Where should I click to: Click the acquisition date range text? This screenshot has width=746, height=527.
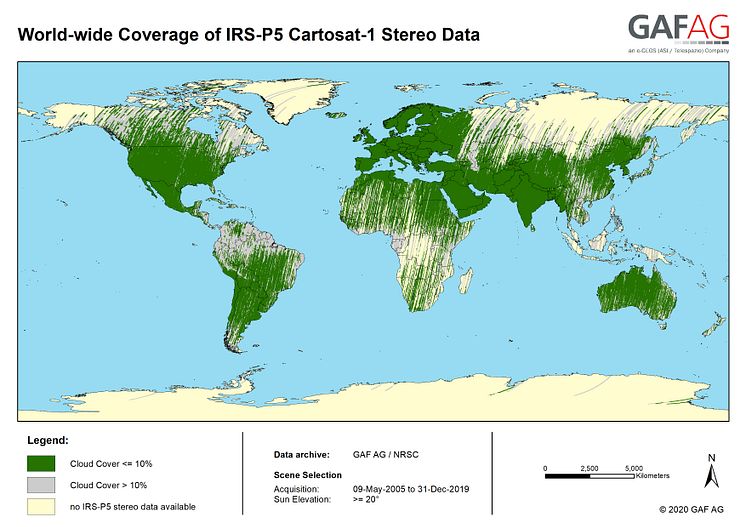coord(412,488)
